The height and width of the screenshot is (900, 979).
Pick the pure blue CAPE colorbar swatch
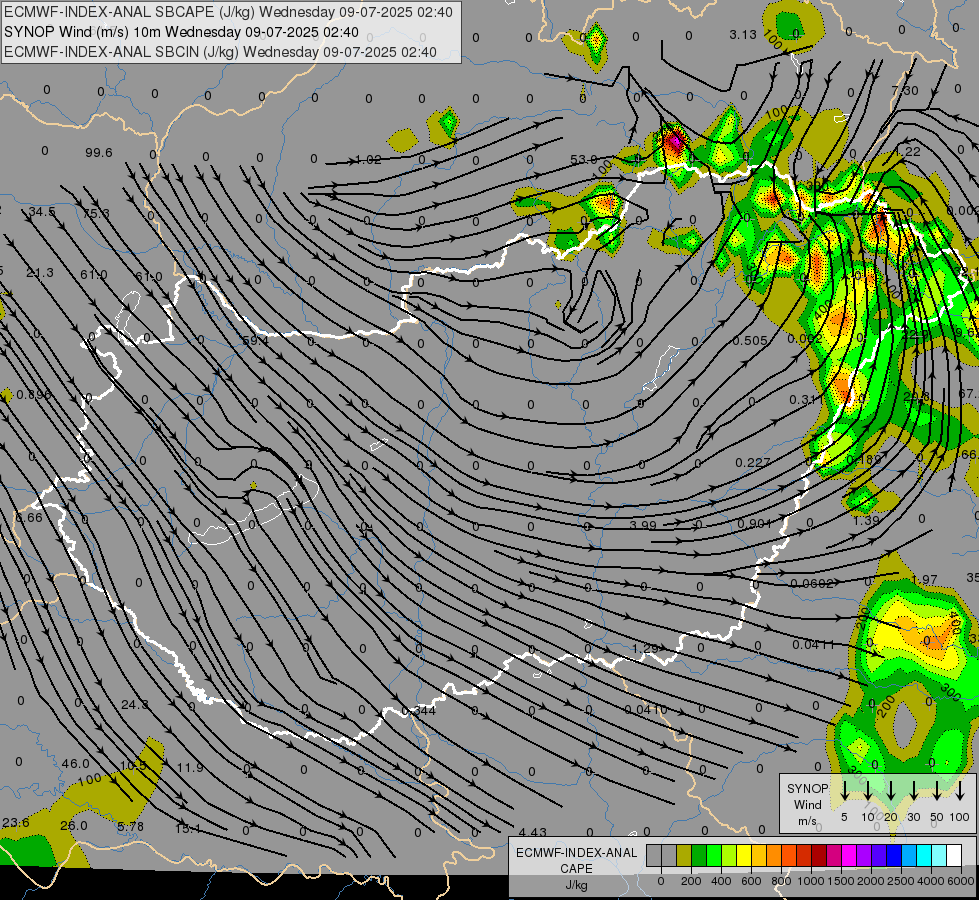point(893,855)
